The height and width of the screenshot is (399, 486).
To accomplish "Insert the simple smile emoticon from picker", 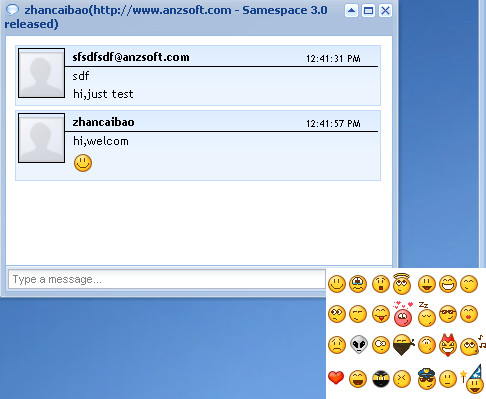I will tap(337, 284).
